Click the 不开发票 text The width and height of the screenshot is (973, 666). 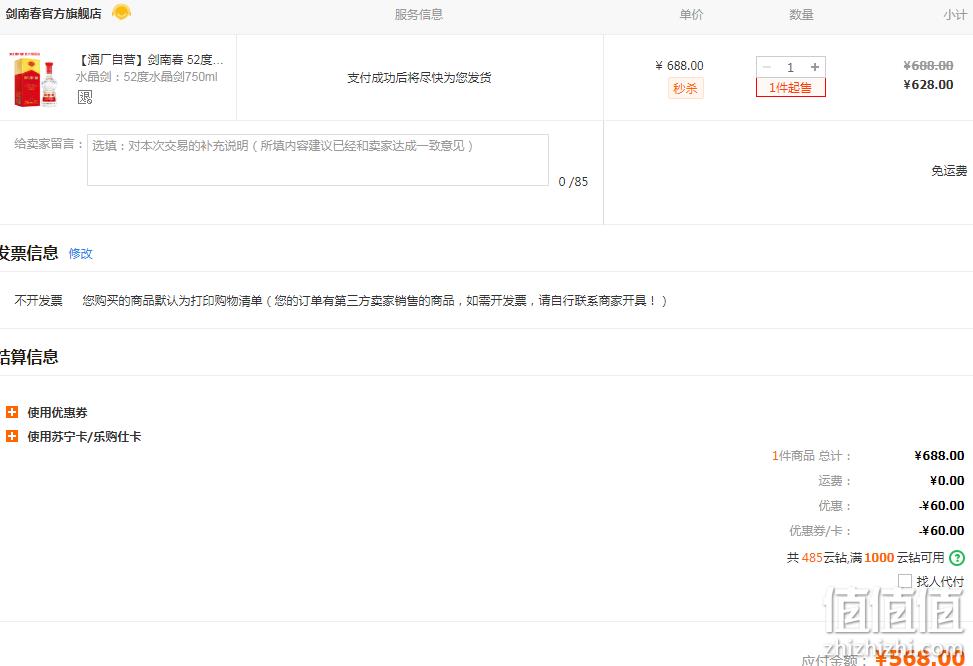click(38, 300)
